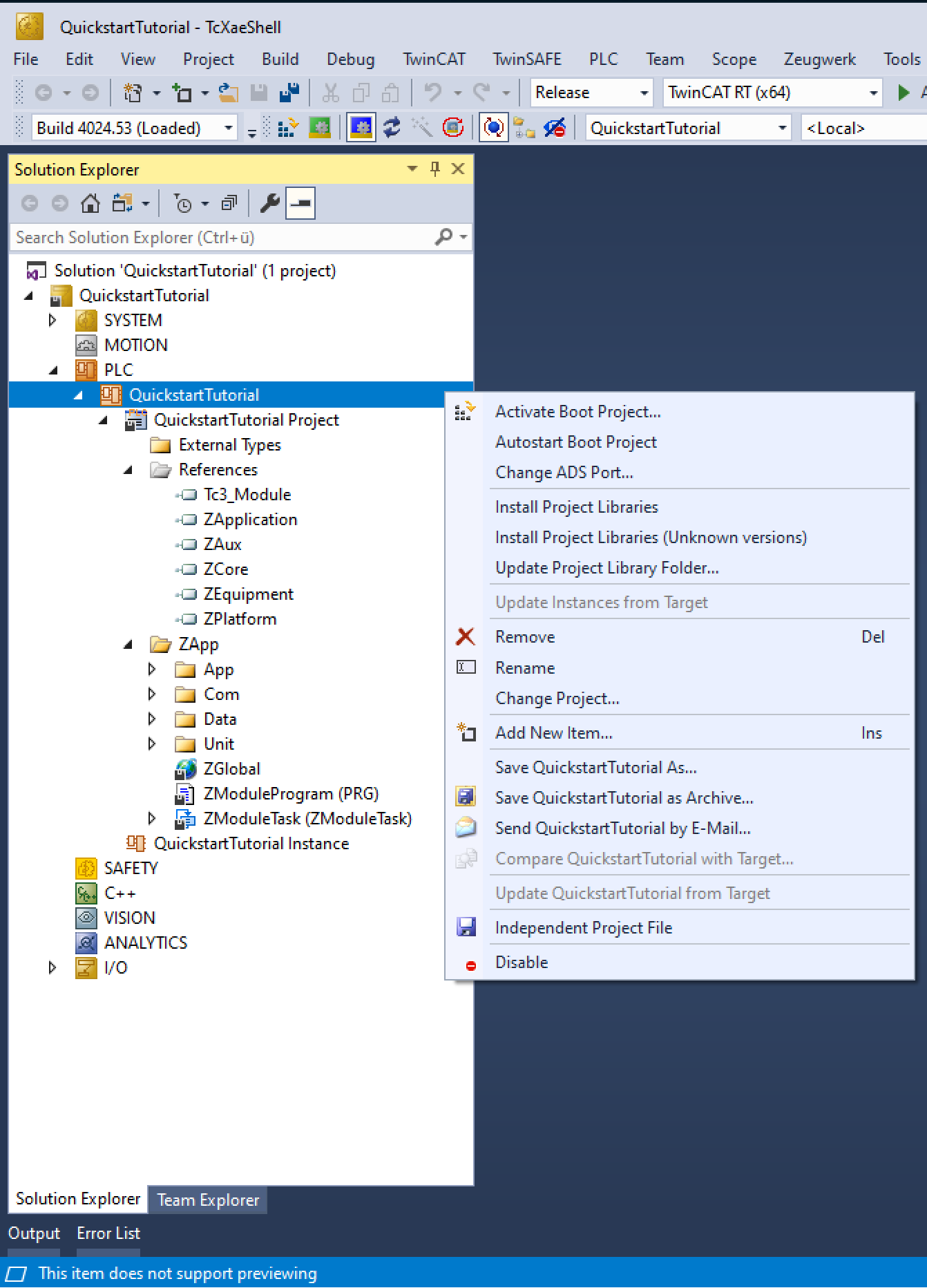Click the Activate Configuration icon
Screen dimensions: 927x1288
coord(289,128)
